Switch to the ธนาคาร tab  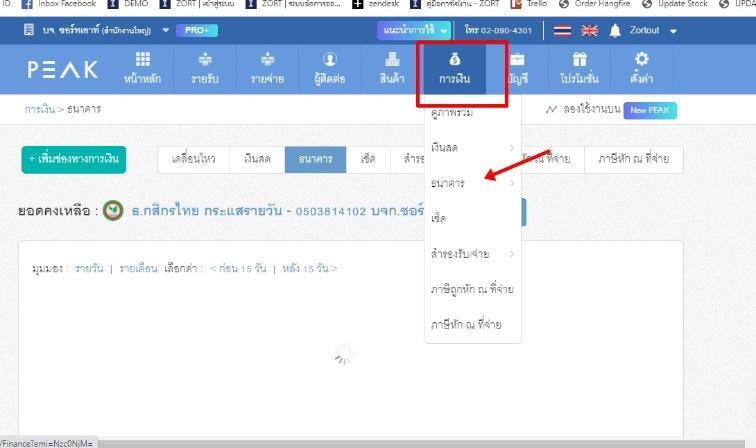pyautogui.click(x=315, y=159)
